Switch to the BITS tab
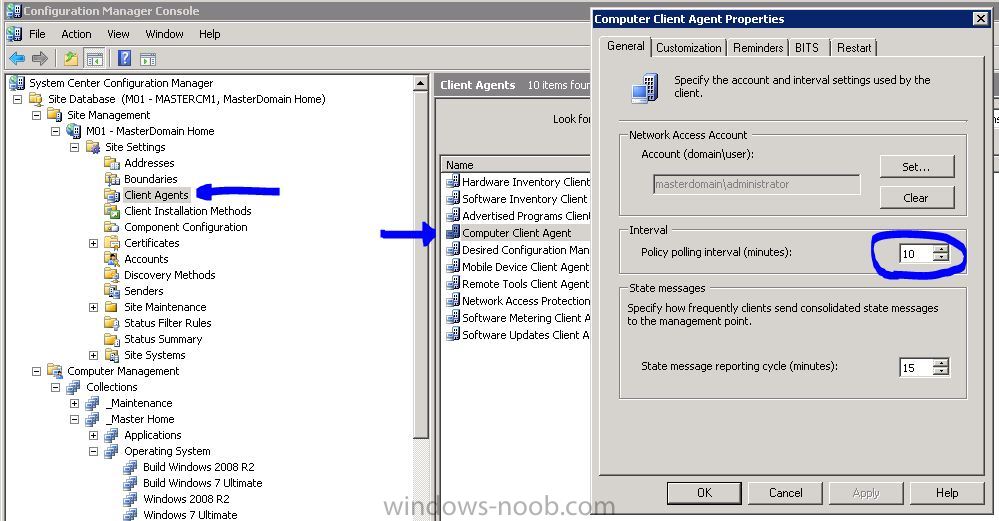Screen dimensions: 999x521 click(807, 48)
